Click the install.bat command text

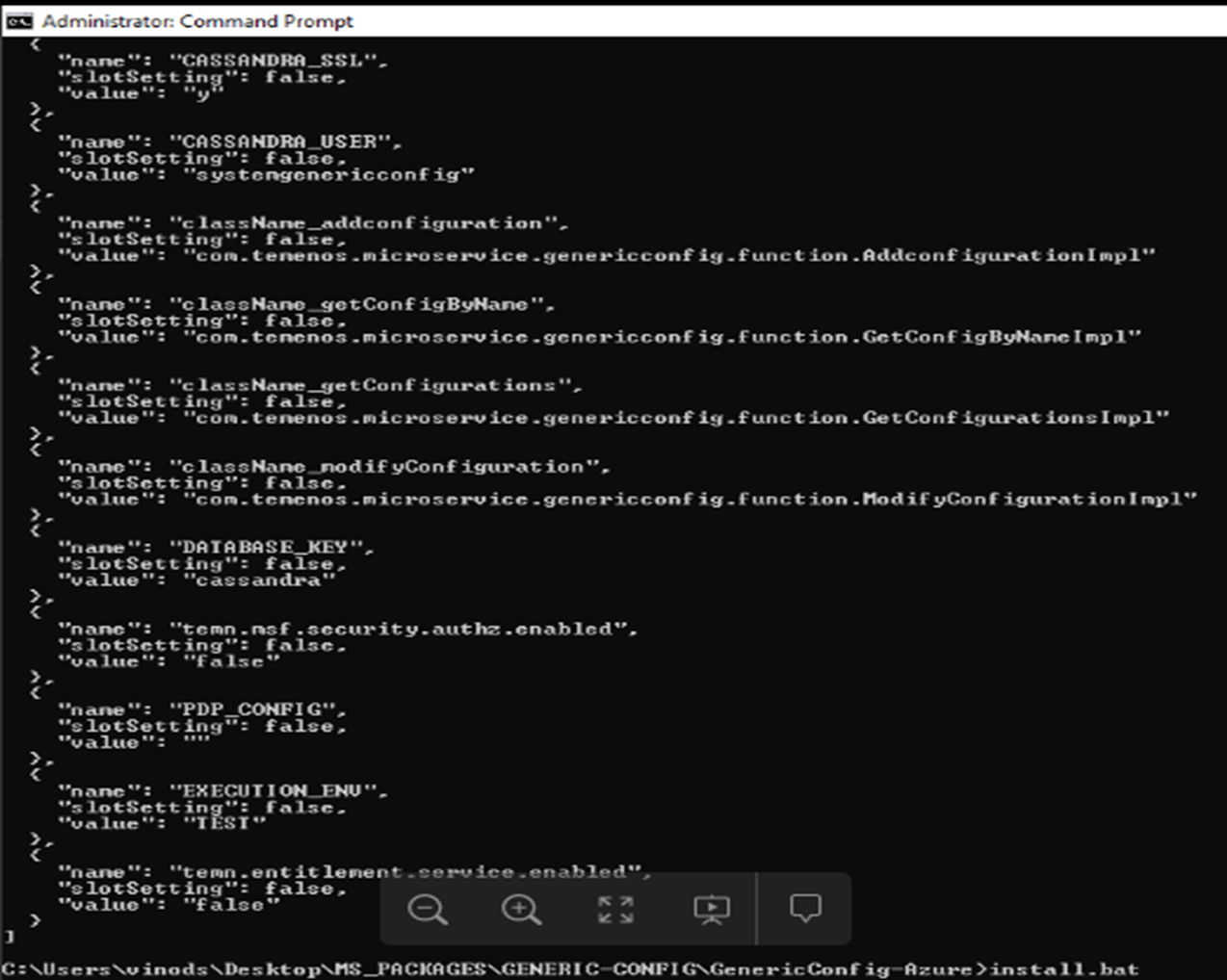click(1064, 968)
